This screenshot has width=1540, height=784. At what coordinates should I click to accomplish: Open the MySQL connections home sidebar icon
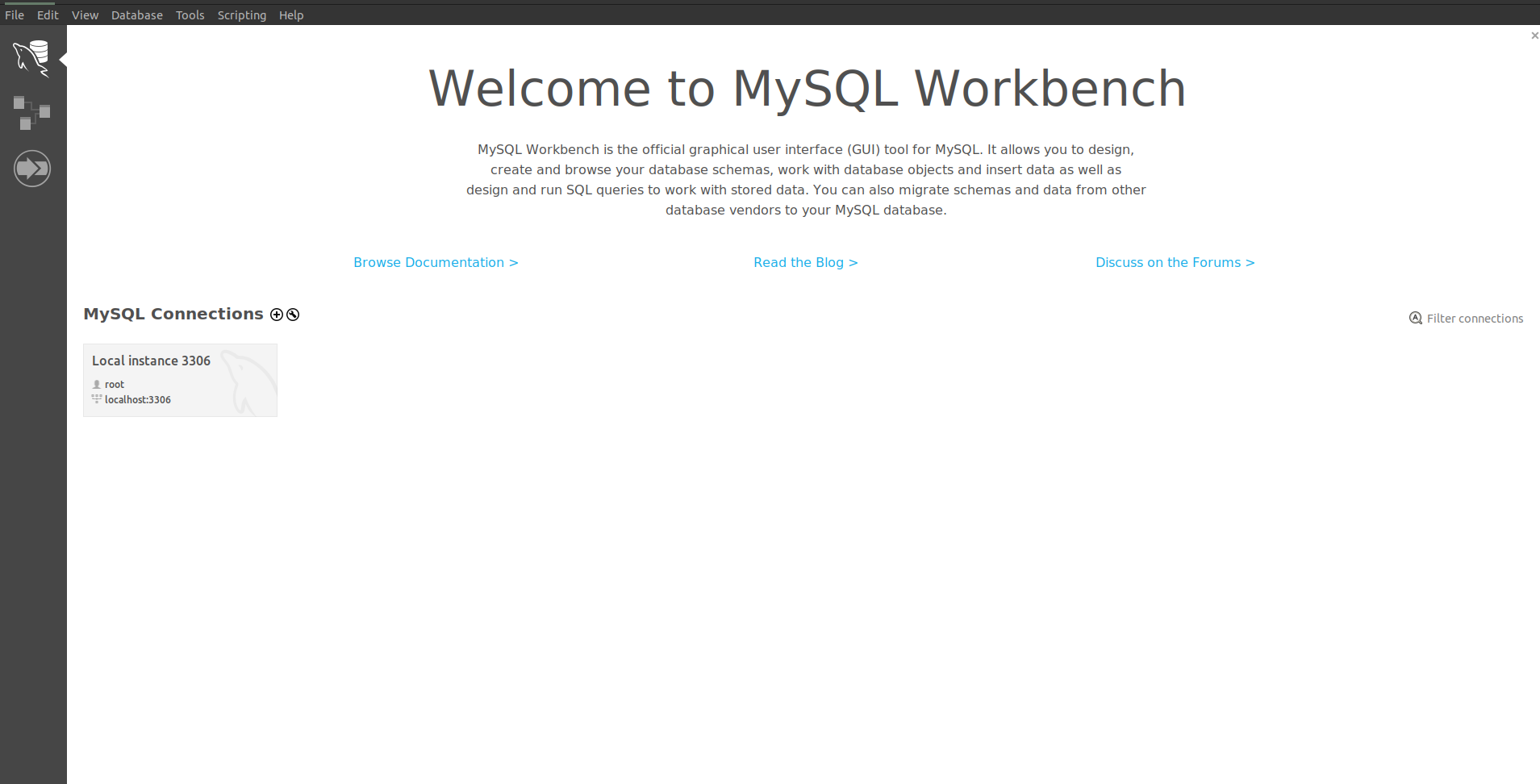(x=31, y=59)
